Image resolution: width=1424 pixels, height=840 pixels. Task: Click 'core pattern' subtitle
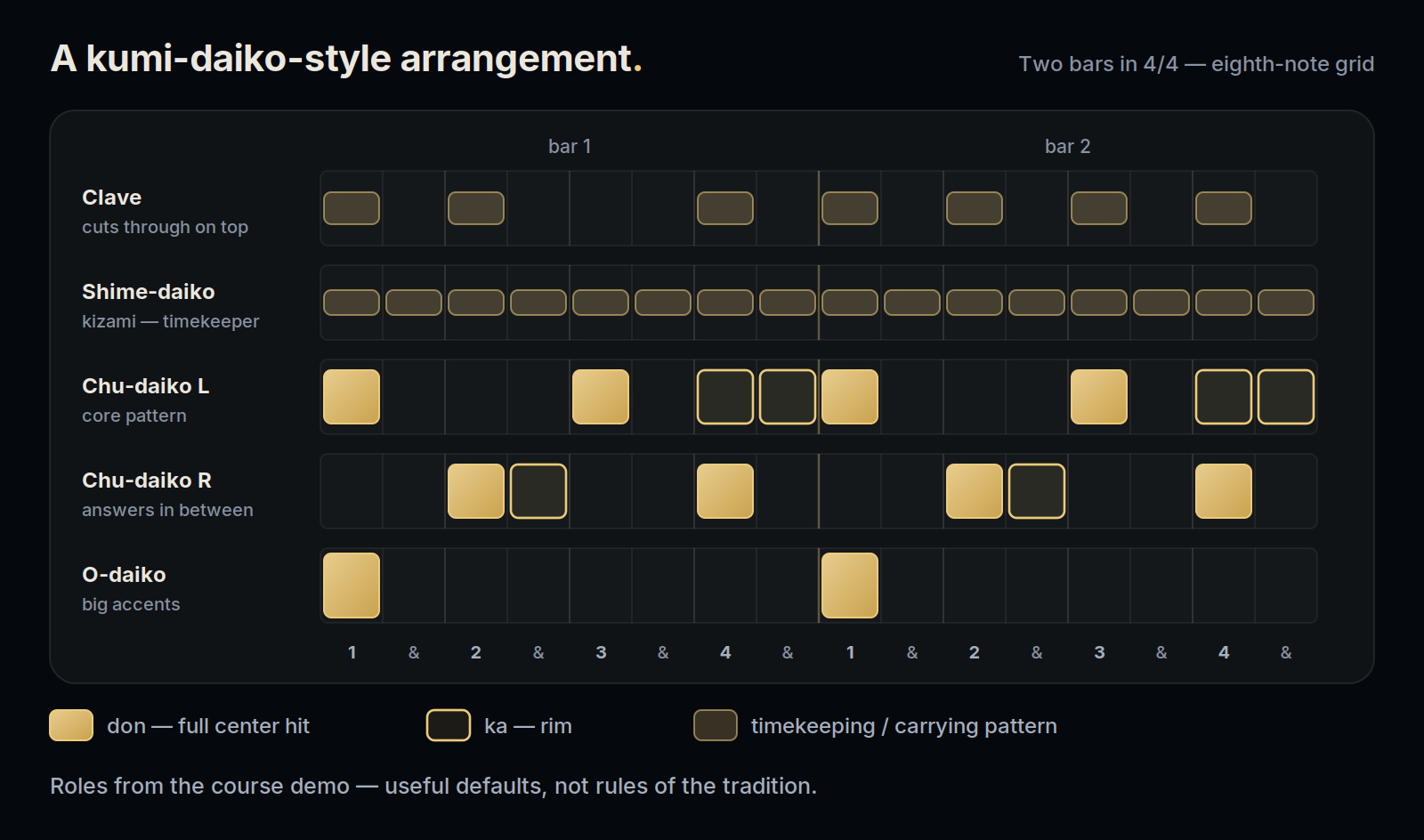tap(134, 416)
